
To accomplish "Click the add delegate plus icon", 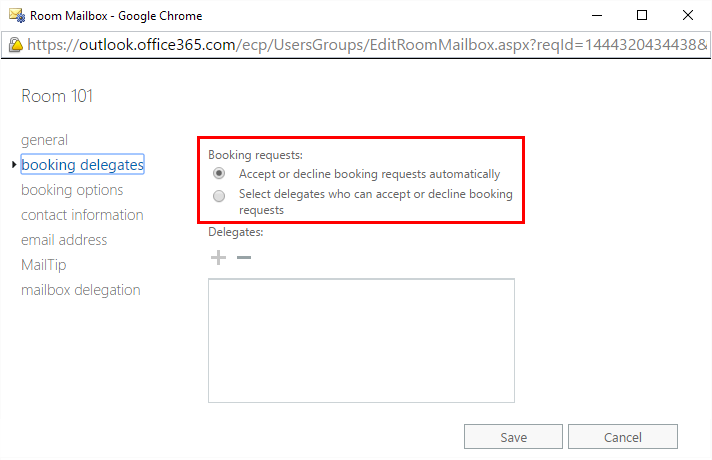I will point(218,258).
